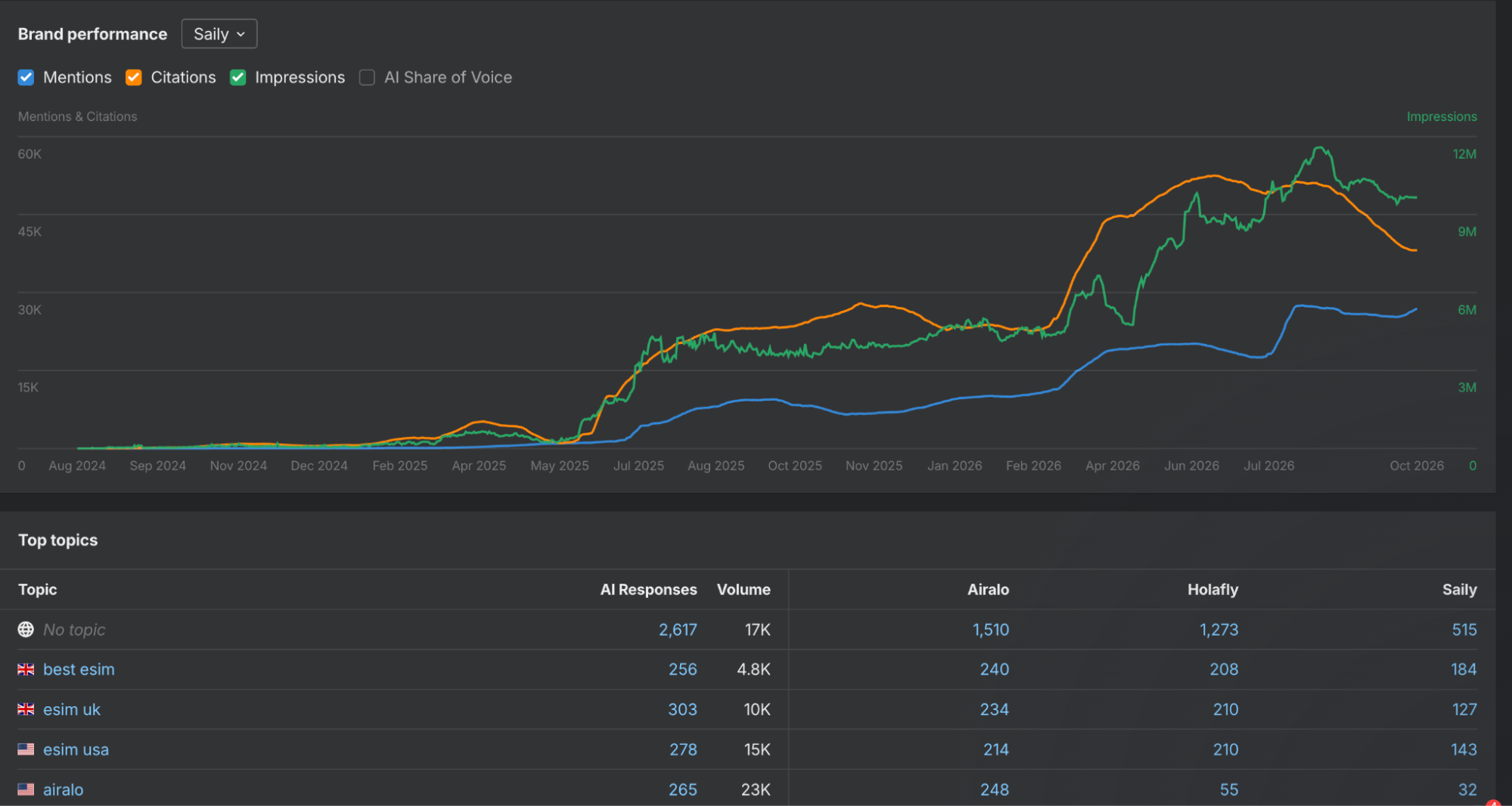The height and width of the screenshot is (806, 1512).
Task: Uncheck the Citations checkbox
Action: pyautogui.click(x=134, y=77)
